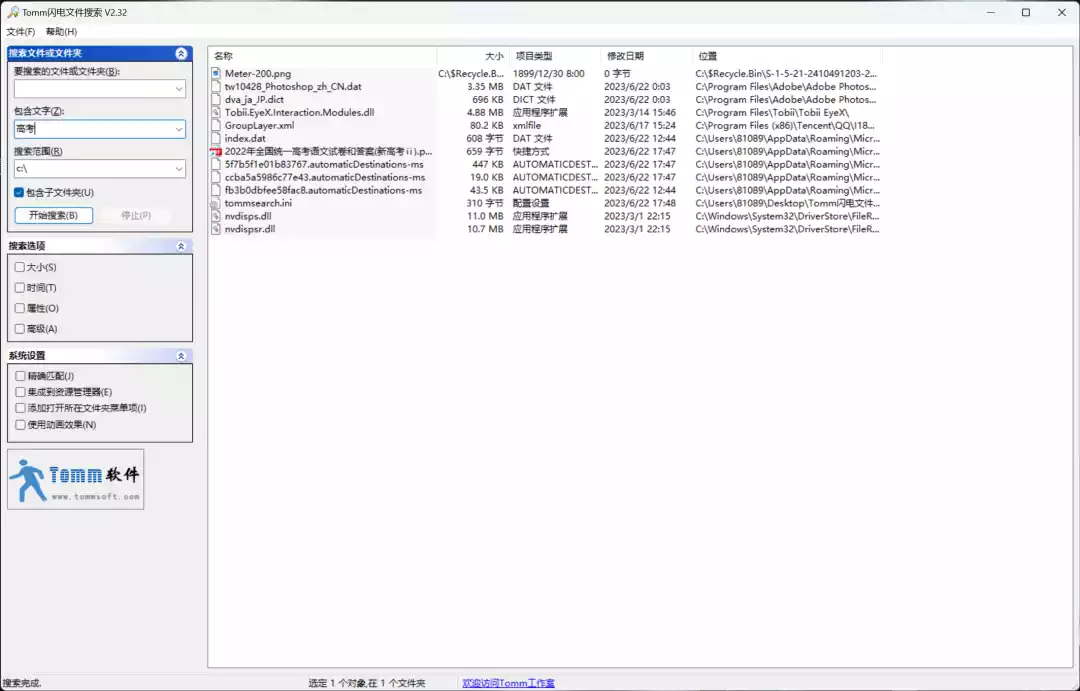This screenshot has height=691, width=1080.
Task: Click the 43.5 KB size cell
Action: click(x=487, y=190)
